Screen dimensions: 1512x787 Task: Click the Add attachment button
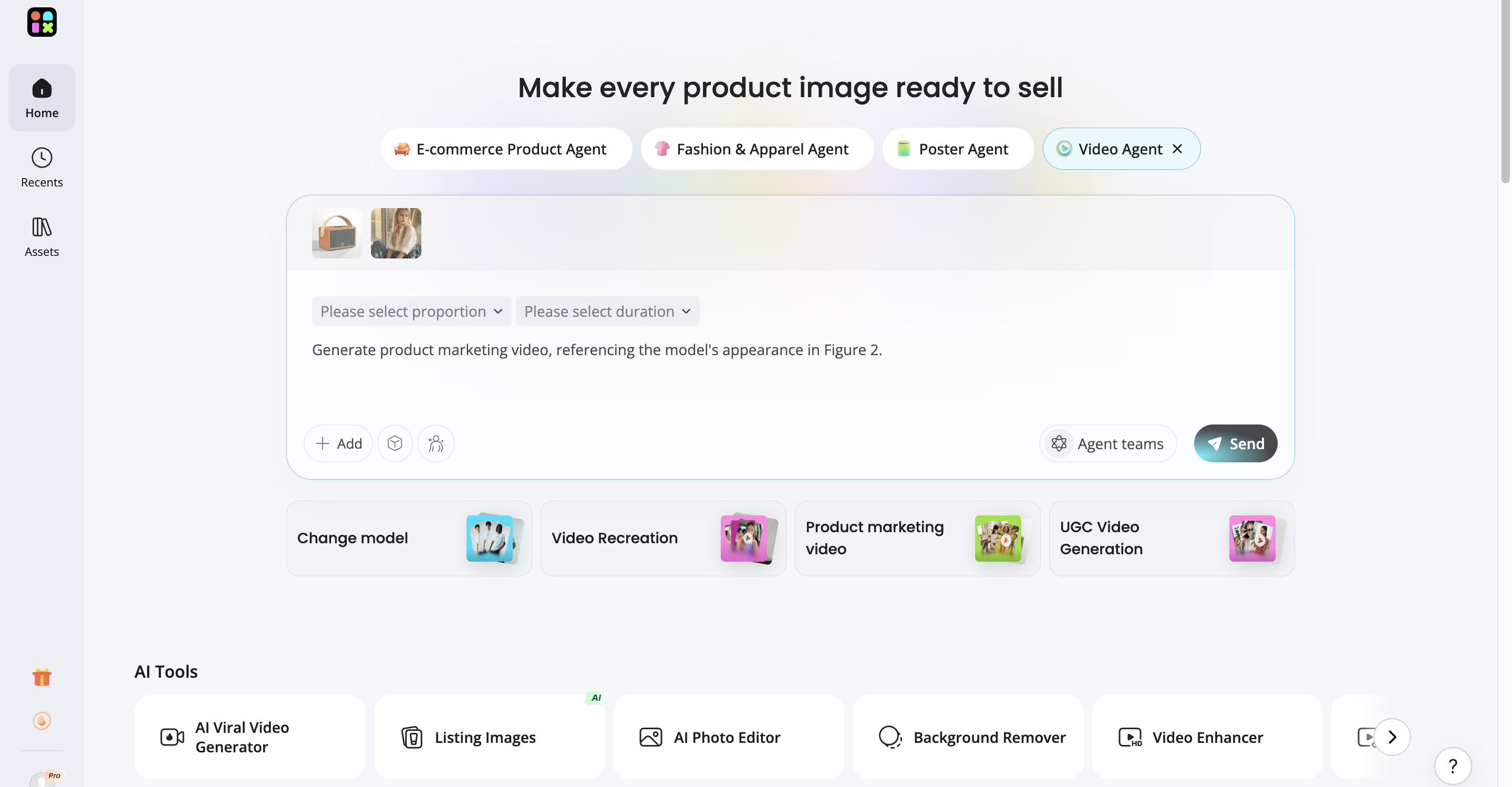click(338, 444)
